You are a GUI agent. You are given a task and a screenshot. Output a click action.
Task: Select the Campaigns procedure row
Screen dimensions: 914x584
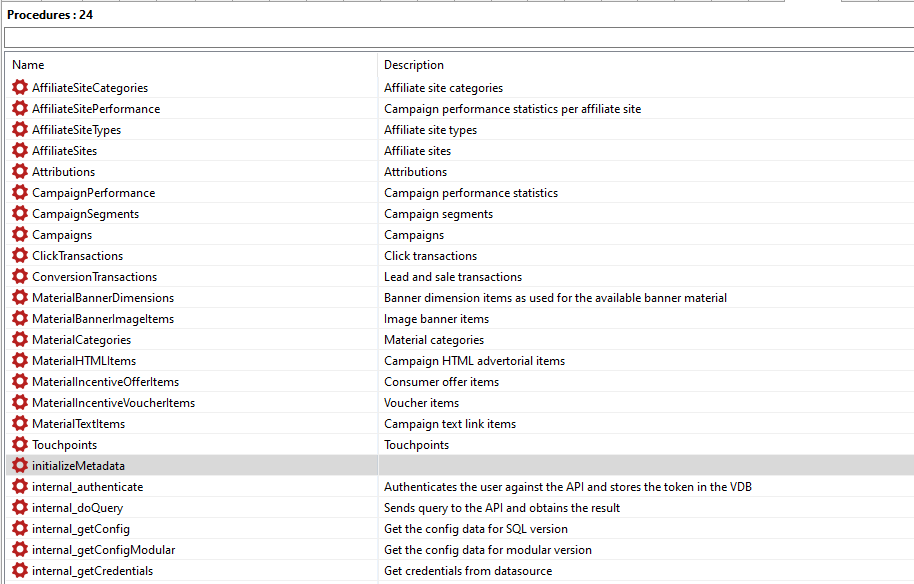pyautogui.click(x=62, y=235)
